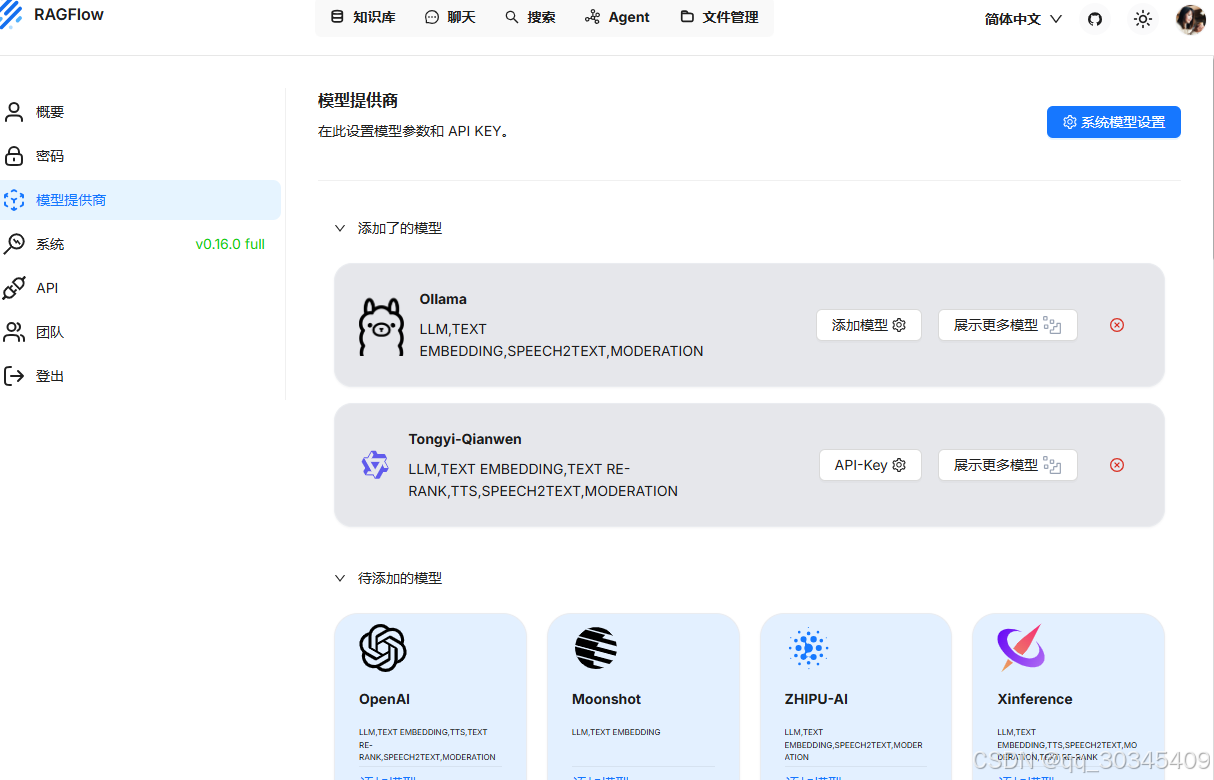Click the API plug icon in sidebar

(x=14, y=288)
